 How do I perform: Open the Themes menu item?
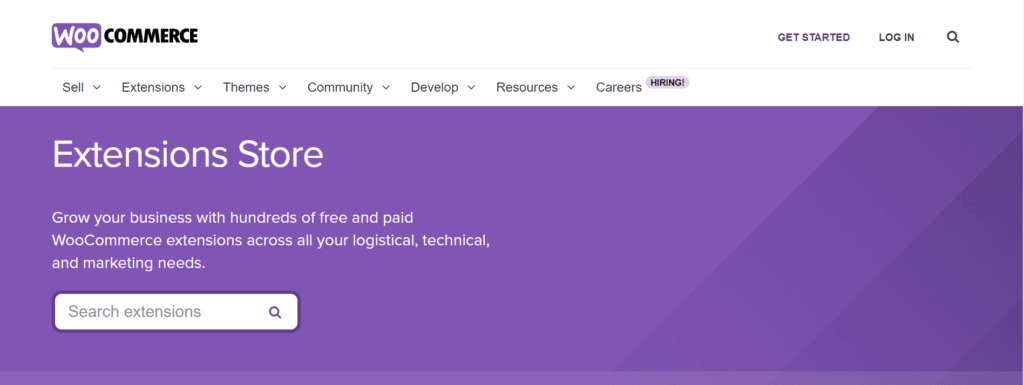(246, 87)
